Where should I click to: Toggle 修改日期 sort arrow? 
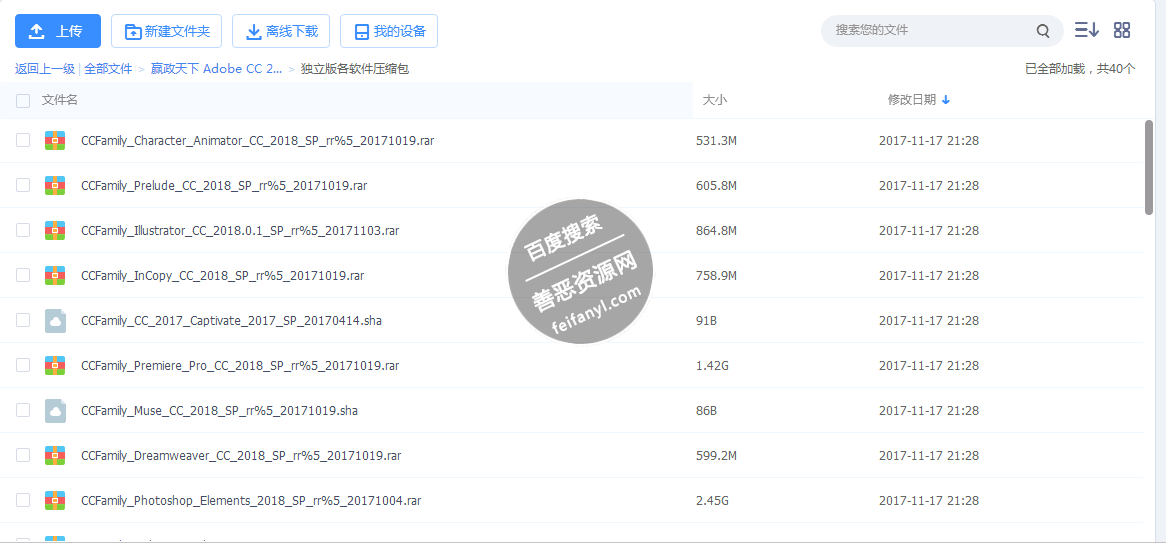[946, 100]
